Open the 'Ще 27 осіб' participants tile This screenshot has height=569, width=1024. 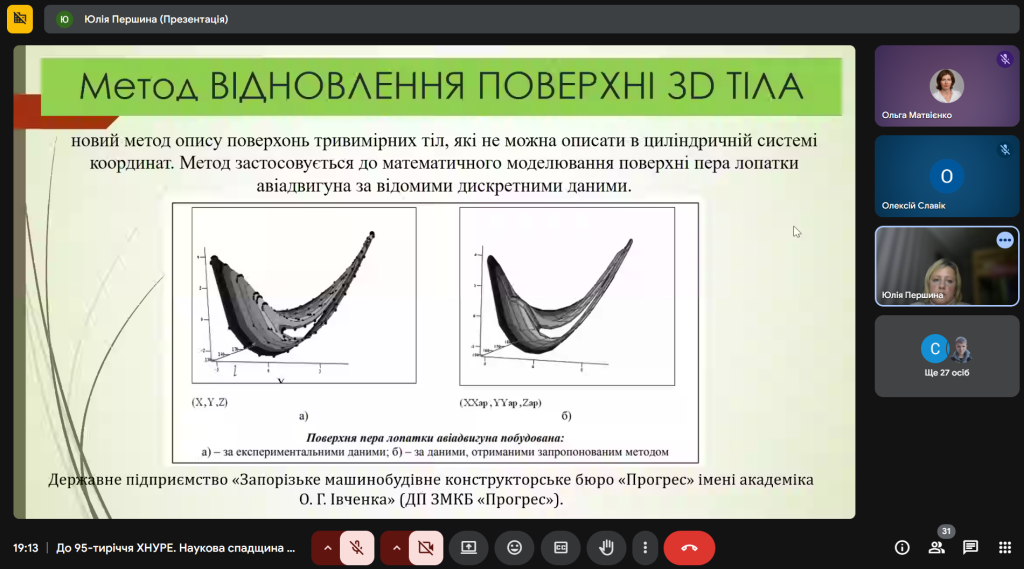[946, 356]
